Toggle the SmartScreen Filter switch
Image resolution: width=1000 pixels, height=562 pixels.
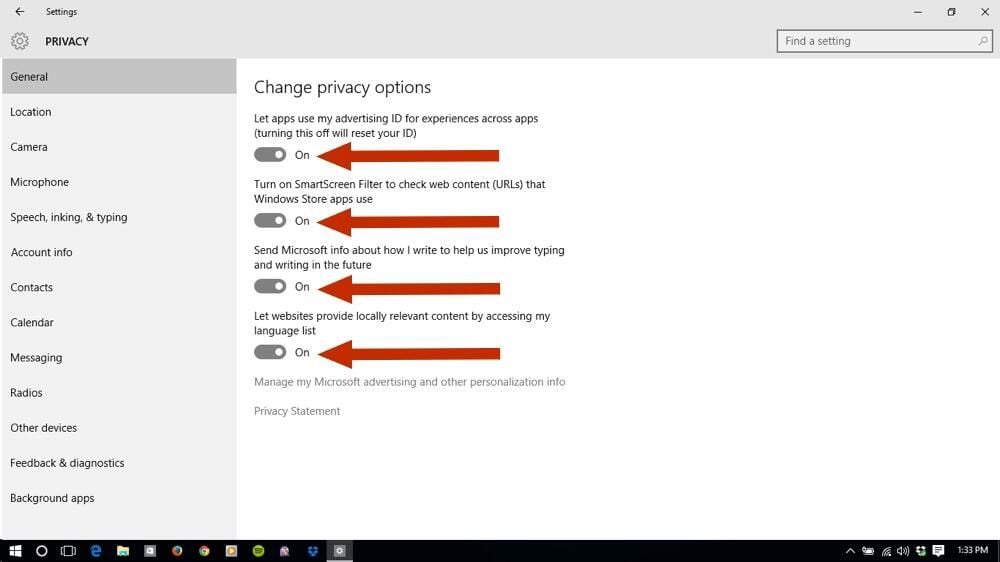(x=270, y=221)
